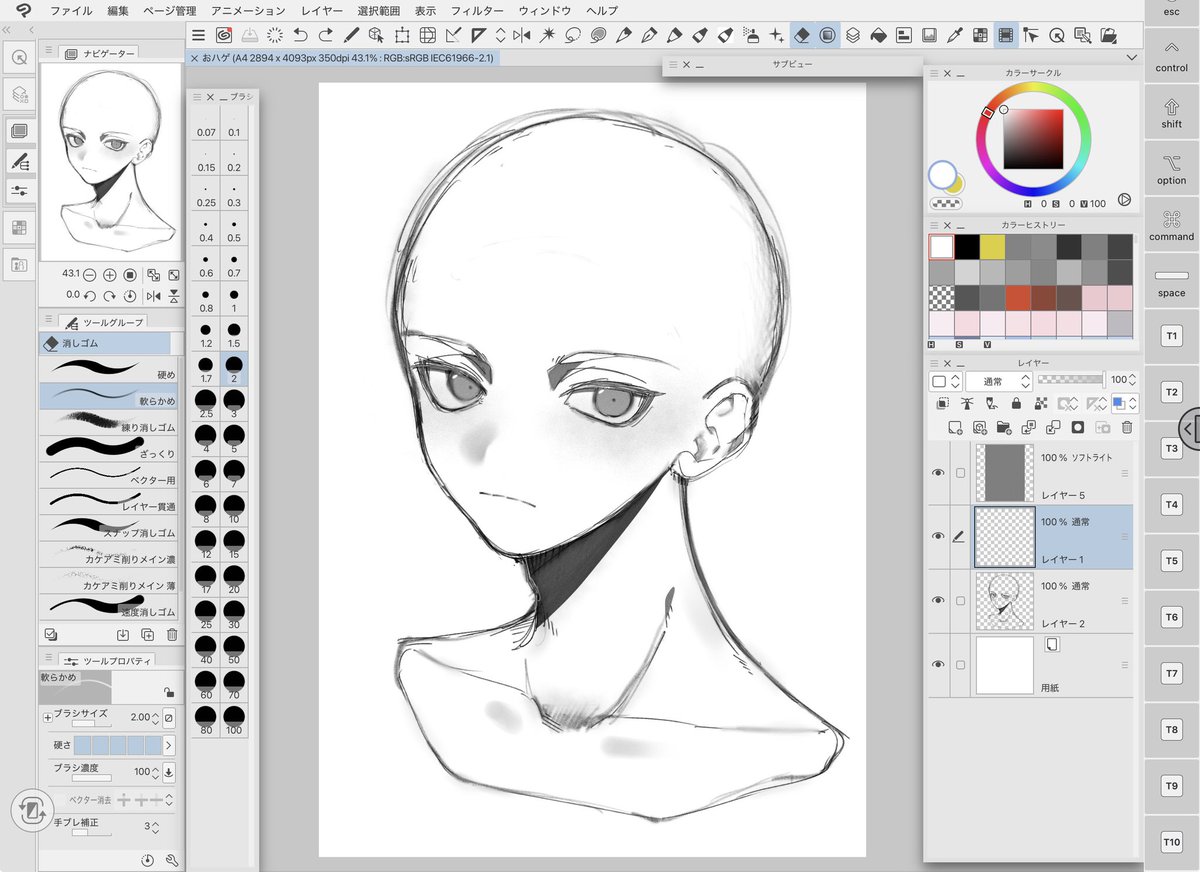Click the Redo arrow icon
Image resolution: width=1200 pixels, height=872 pixels.
326,35
